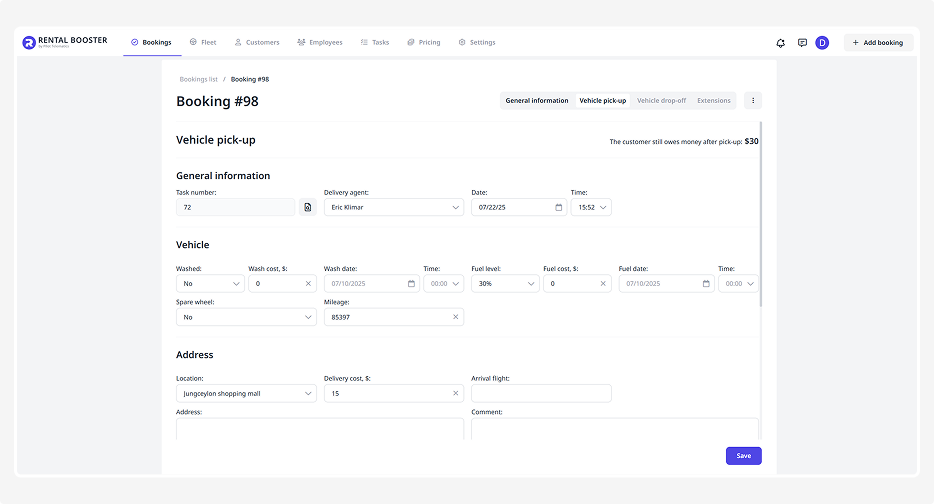Viewport: 934px width, 504px height.
Task: Click the Arrival flight input field
Action: pos(541,394)
